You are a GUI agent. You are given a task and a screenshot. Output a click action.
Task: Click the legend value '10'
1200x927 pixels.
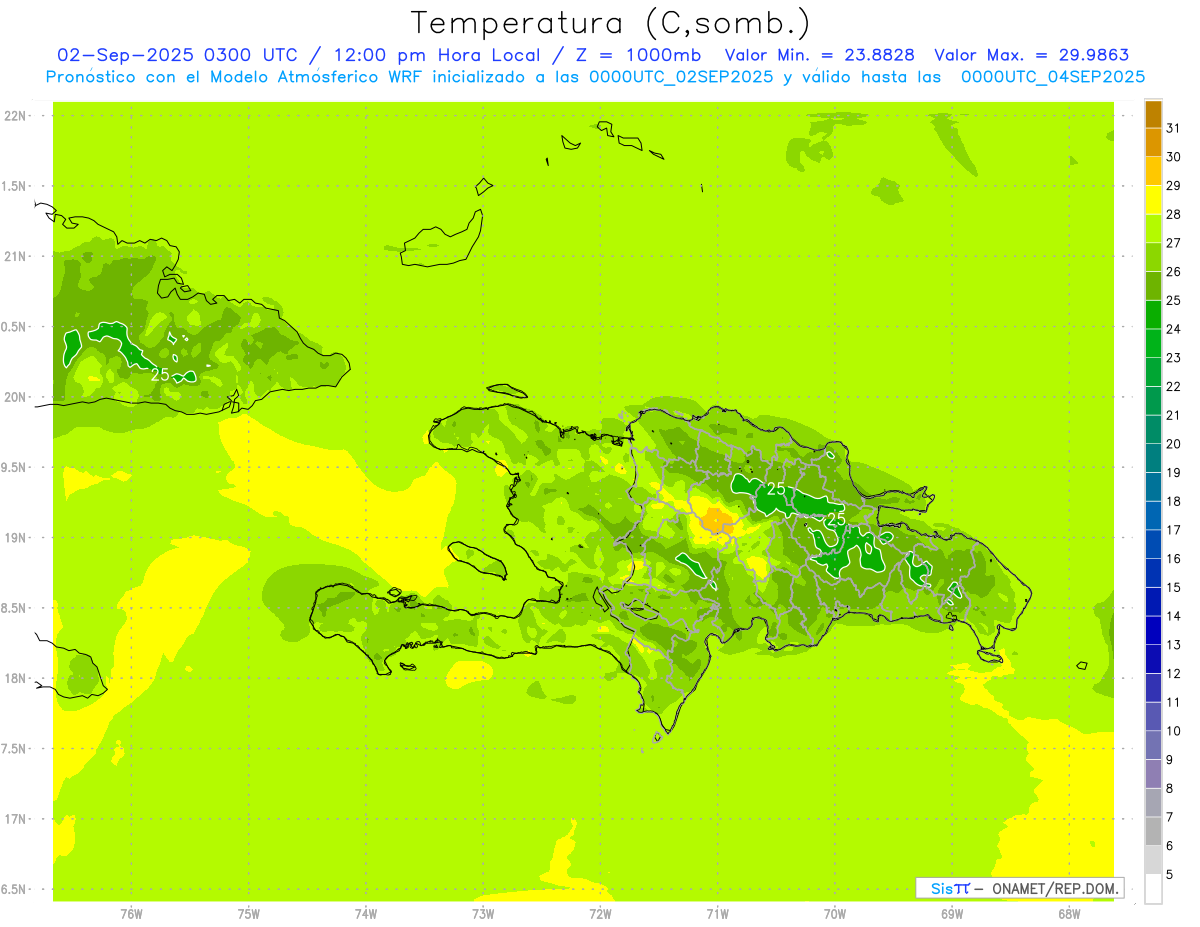1174,731
